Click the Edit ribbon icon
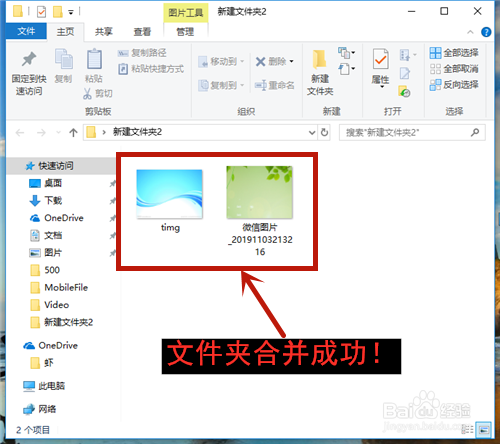This screenshot has width=500, height=444. [405, 73]
